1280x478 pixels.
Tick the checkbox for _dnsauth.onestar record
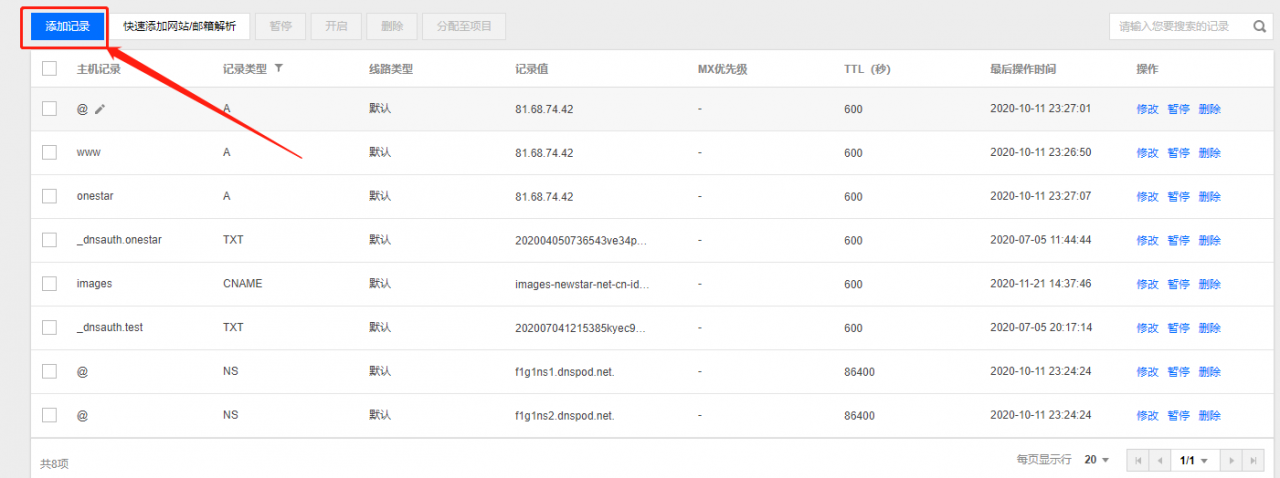pyautogui.click(x=49, y=240)
